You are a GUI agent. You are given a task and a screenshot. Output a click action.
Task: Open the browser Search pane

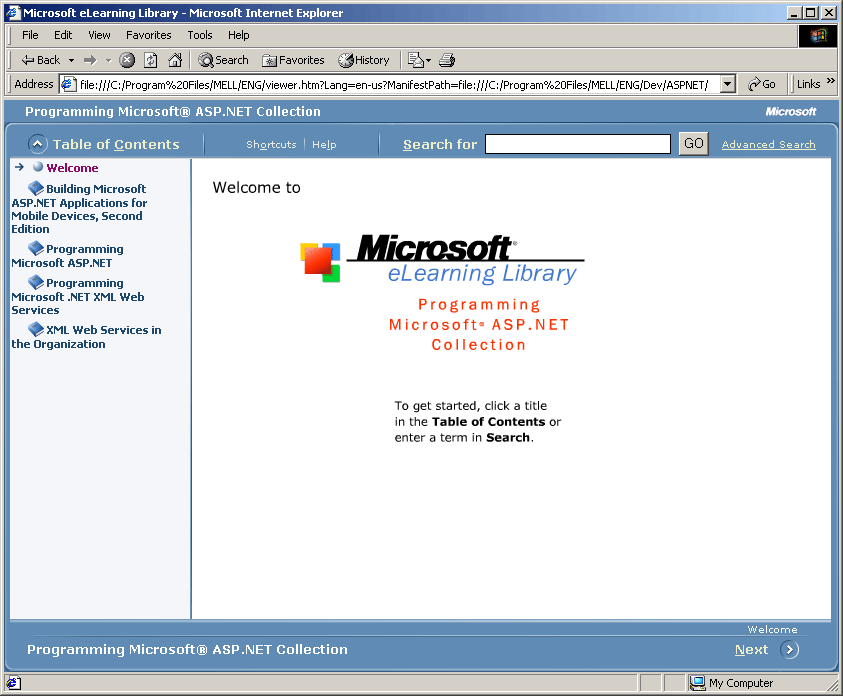click(224, 60)
